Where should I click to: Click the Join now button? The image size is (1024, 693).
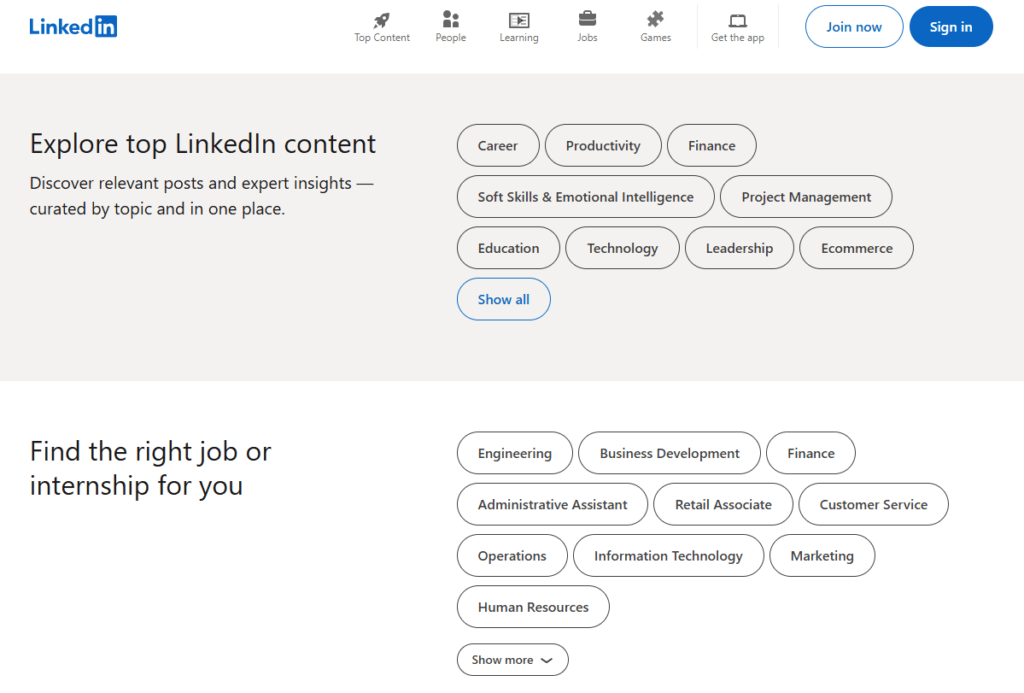click(854, 27)
